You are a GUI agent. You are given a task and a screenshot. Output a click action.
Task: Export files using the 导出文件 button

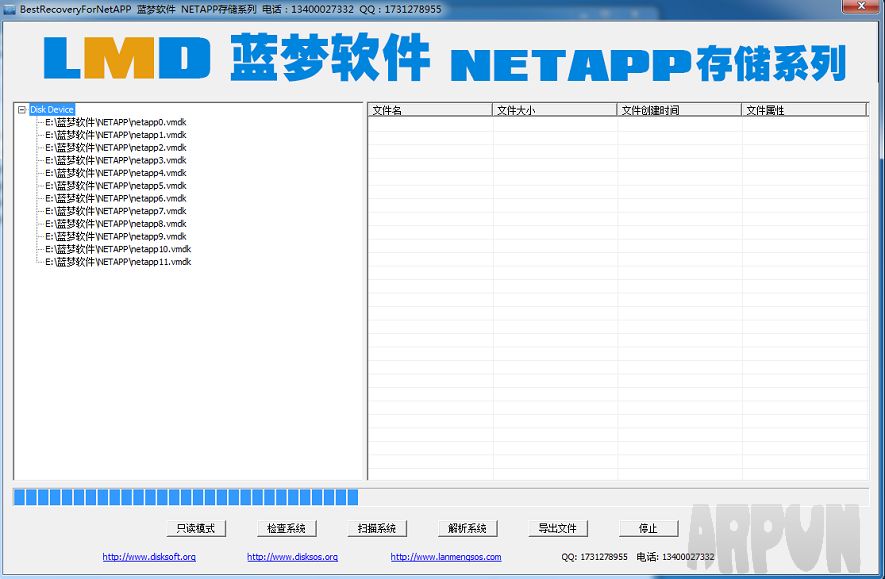pyautogui.click(x=557, y=528)
